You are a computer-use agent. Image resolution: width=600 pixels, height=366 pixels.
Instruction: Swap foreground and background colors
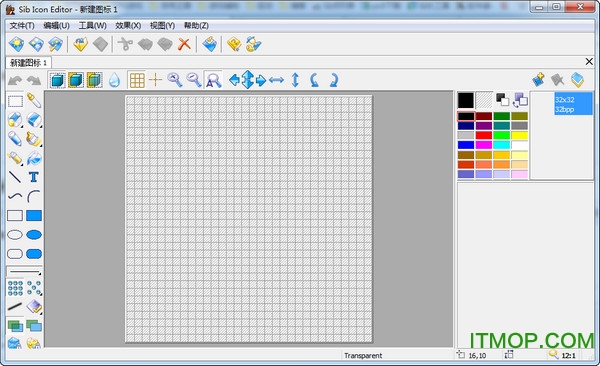click(520, 100)
